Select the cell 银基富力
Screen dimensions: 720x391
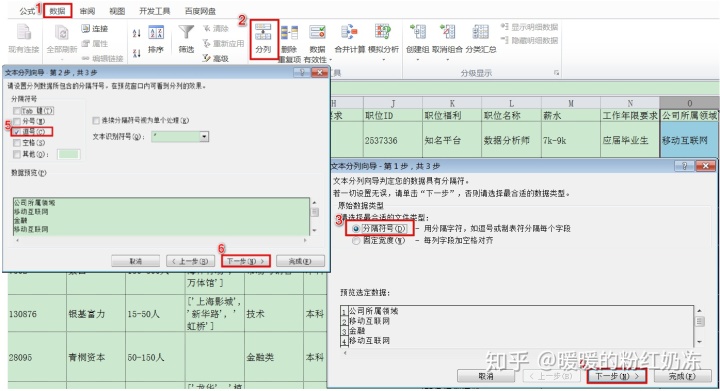[96, 314]
